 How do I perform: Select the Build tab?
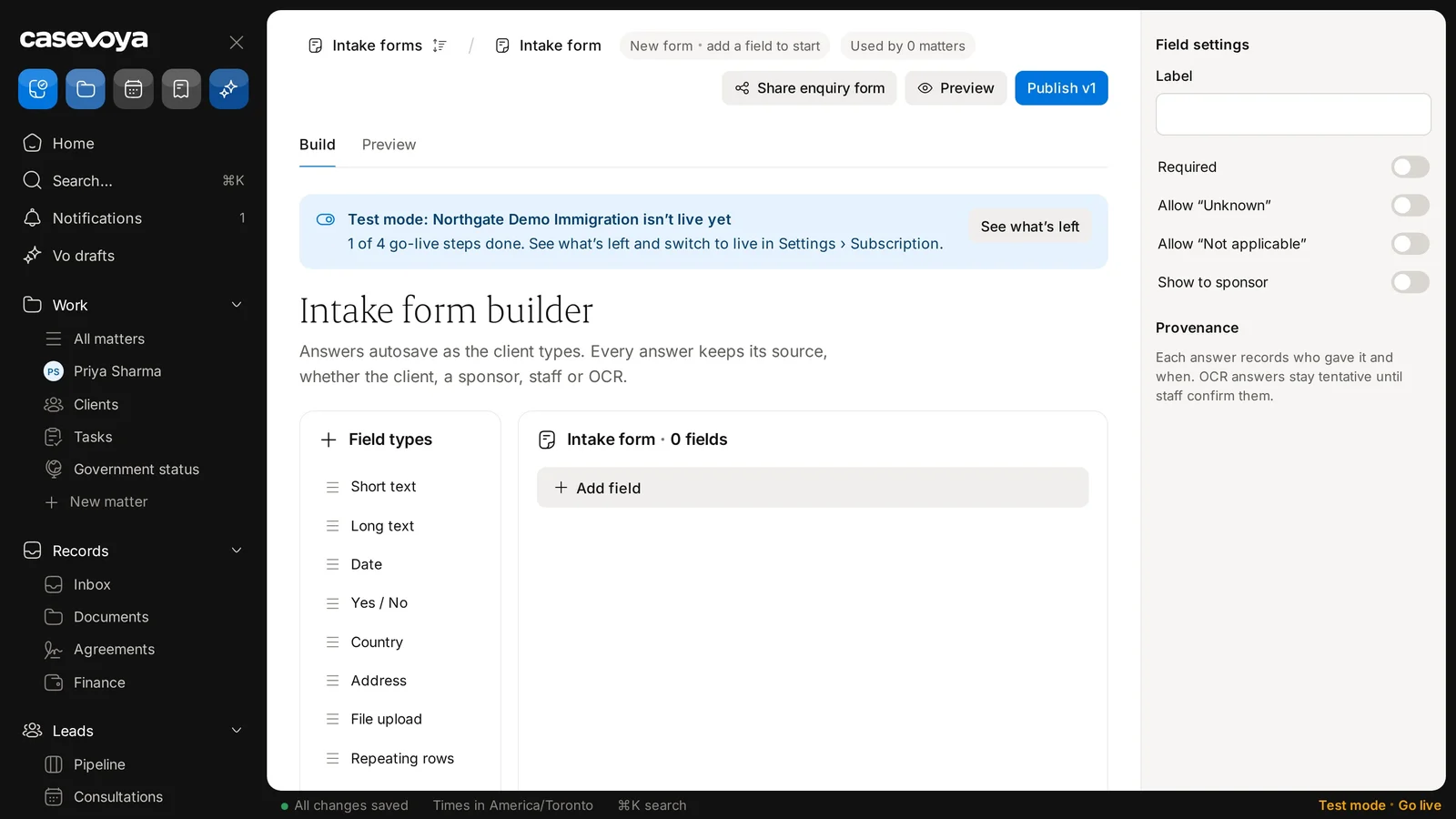pyautogui.click(x=318, y=145)
